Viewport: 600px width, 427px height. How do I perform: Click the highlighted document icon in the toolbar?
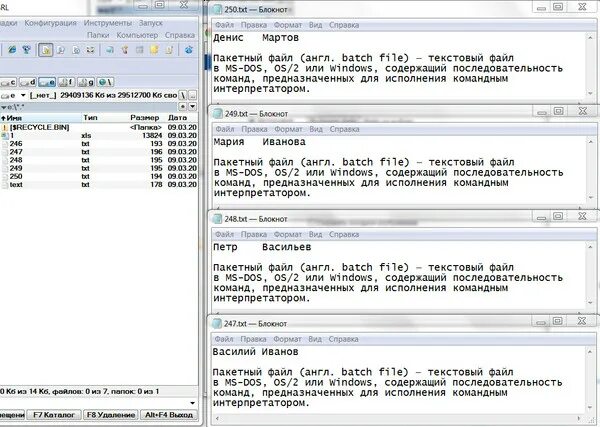click(x=46, y=50)
